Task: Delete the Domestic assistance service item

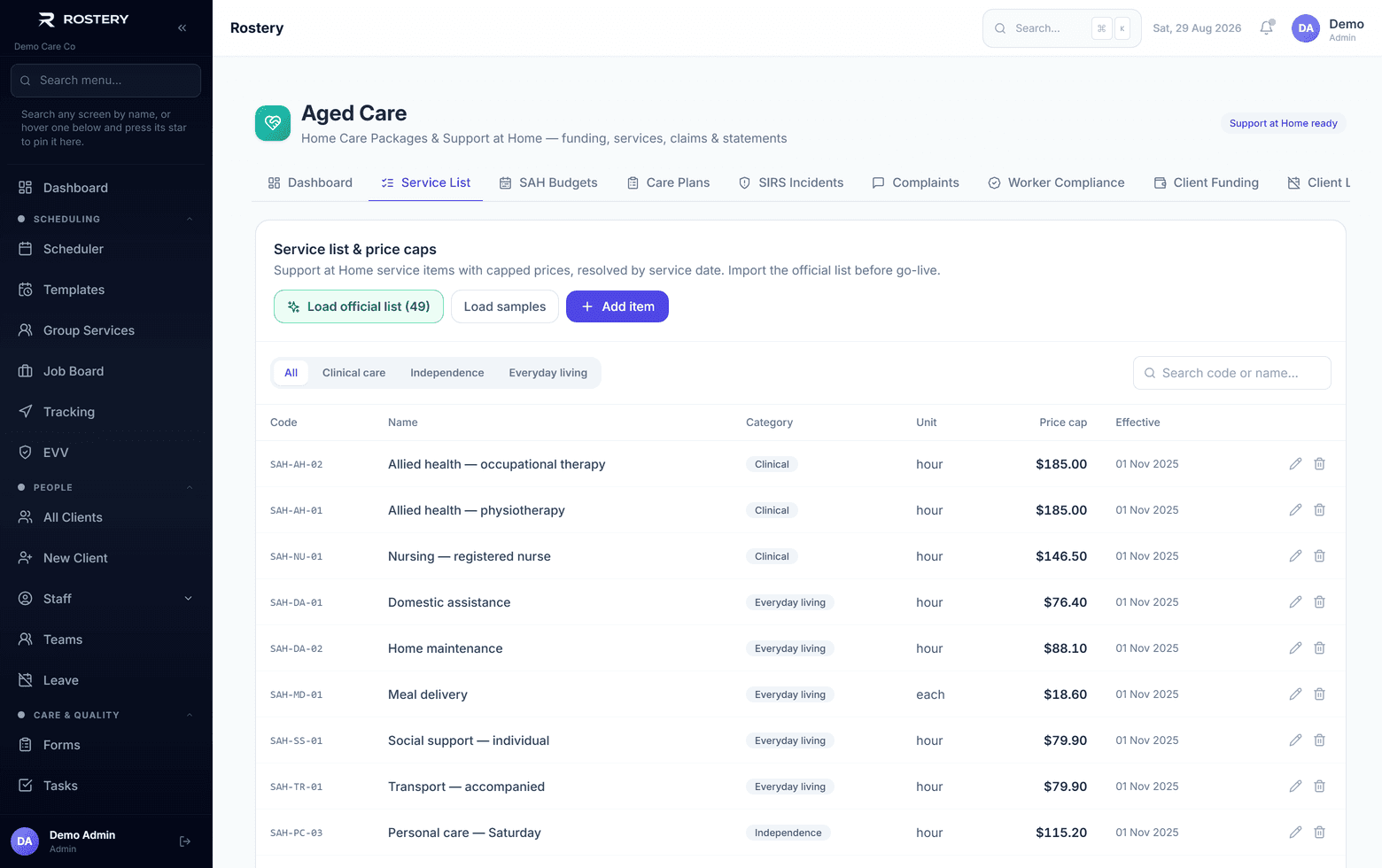Action: point(1319,602)
